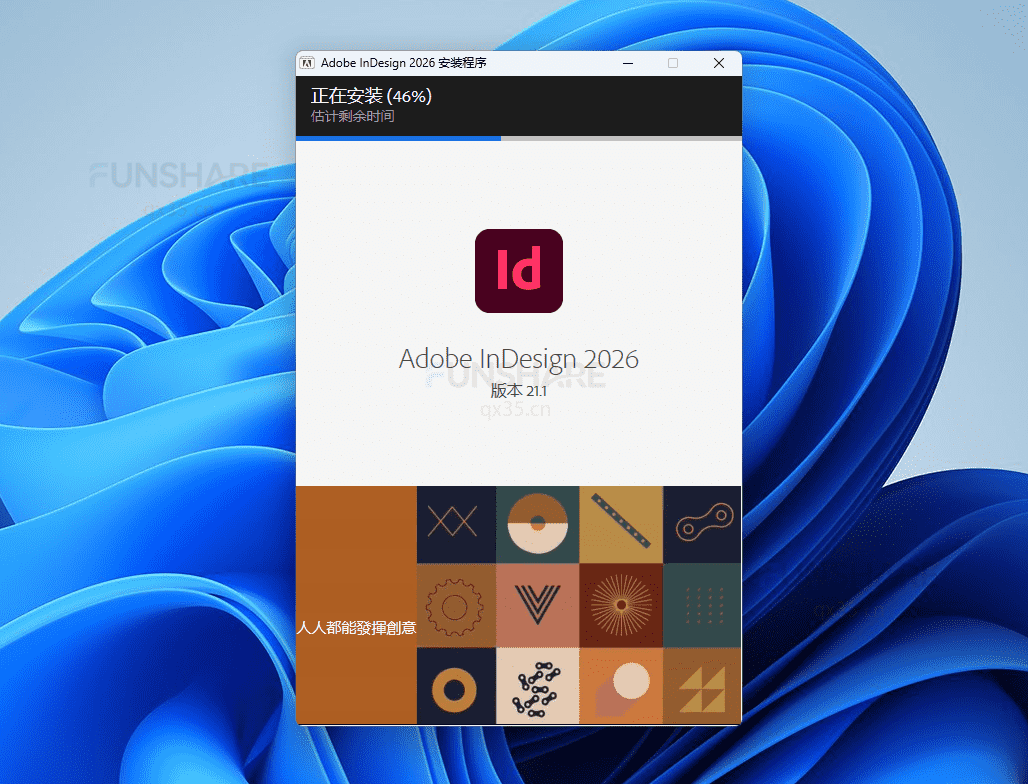Click the InDesign icon in the title bar
The height and width of the screenshot is (784, 1028).
(x=306, y=62)
